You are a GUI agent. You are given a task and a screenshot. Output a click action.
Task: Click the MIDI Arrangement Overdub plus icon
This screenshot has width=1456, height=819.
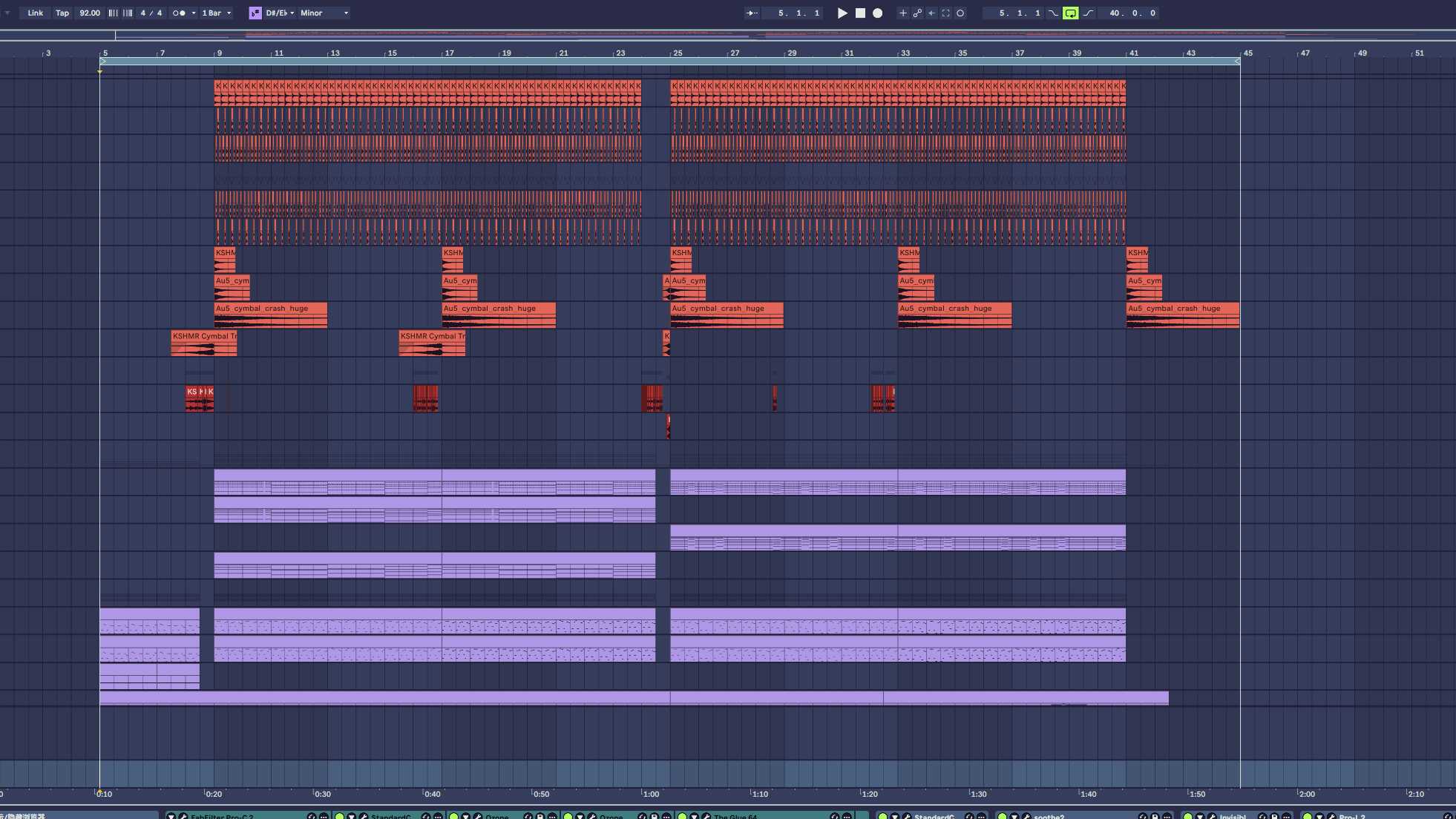(x=902, y=13)
